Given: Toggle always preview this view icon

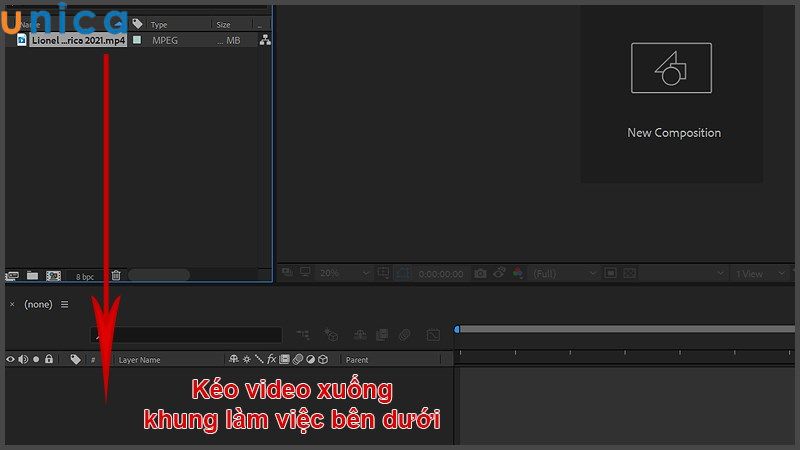Looking at the screenshot, I should (288, 272).
